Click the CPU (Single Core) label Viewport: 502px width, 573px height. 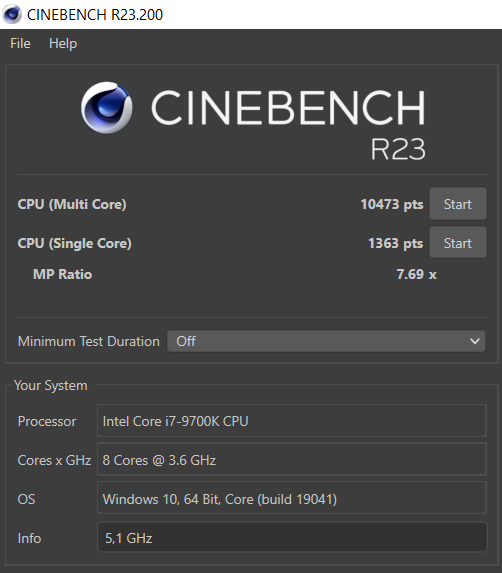coord(75,243)
